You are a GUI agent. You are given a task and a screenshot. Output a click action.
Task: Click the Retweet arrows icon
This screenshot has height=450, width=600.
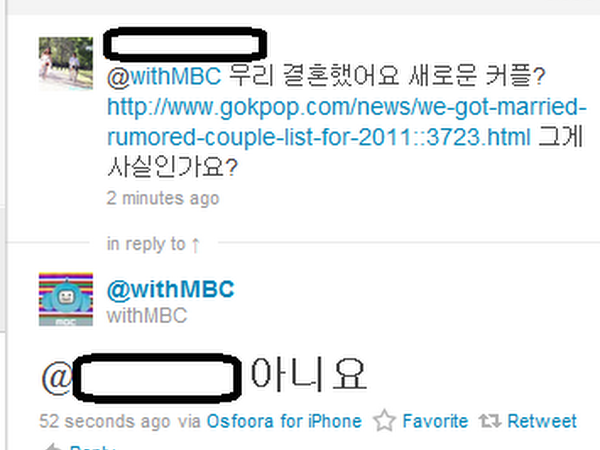click(x=490, y=421)
